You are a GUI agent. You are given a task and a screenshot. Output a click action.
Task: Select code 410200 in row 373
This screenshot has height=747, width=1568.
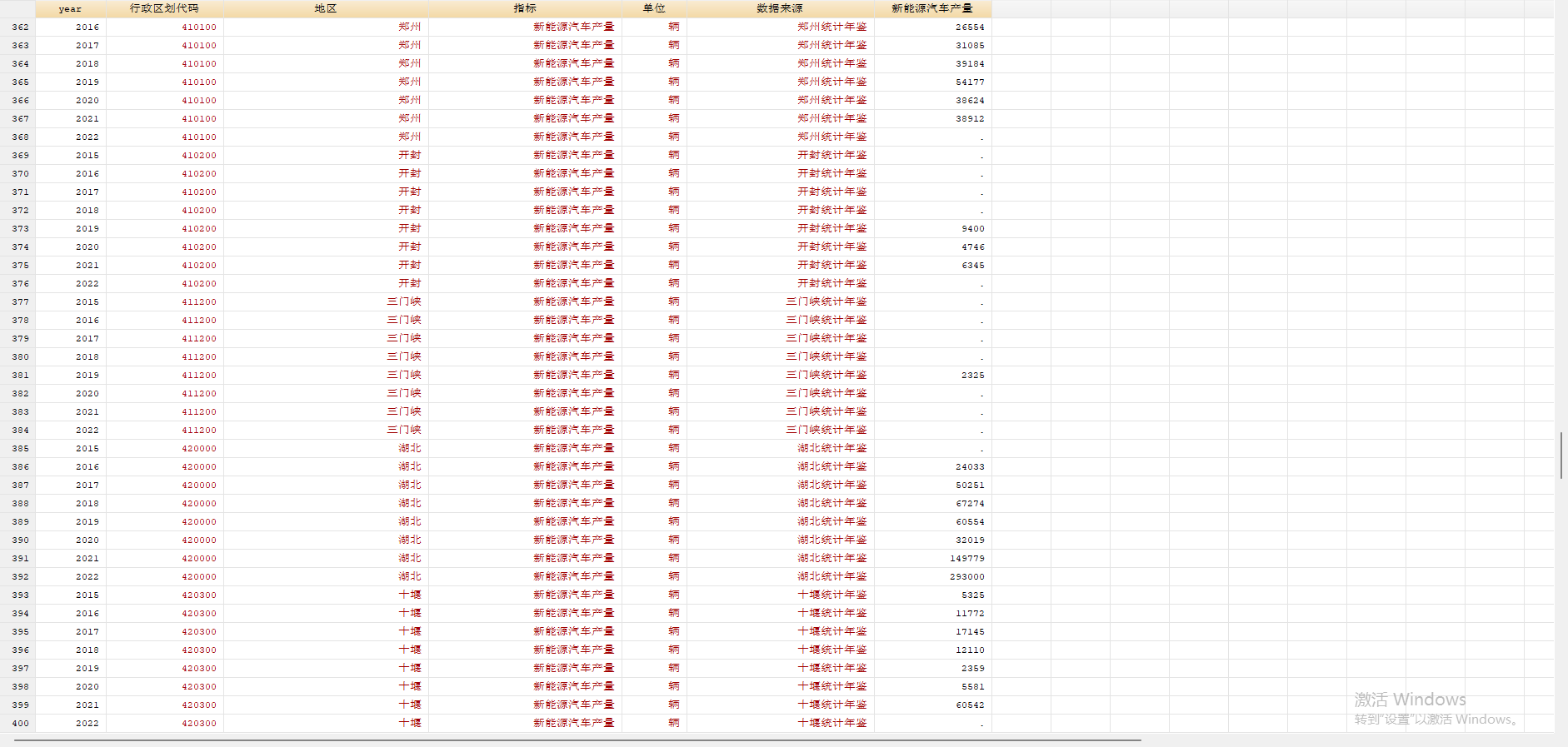(x=199, y=229)
